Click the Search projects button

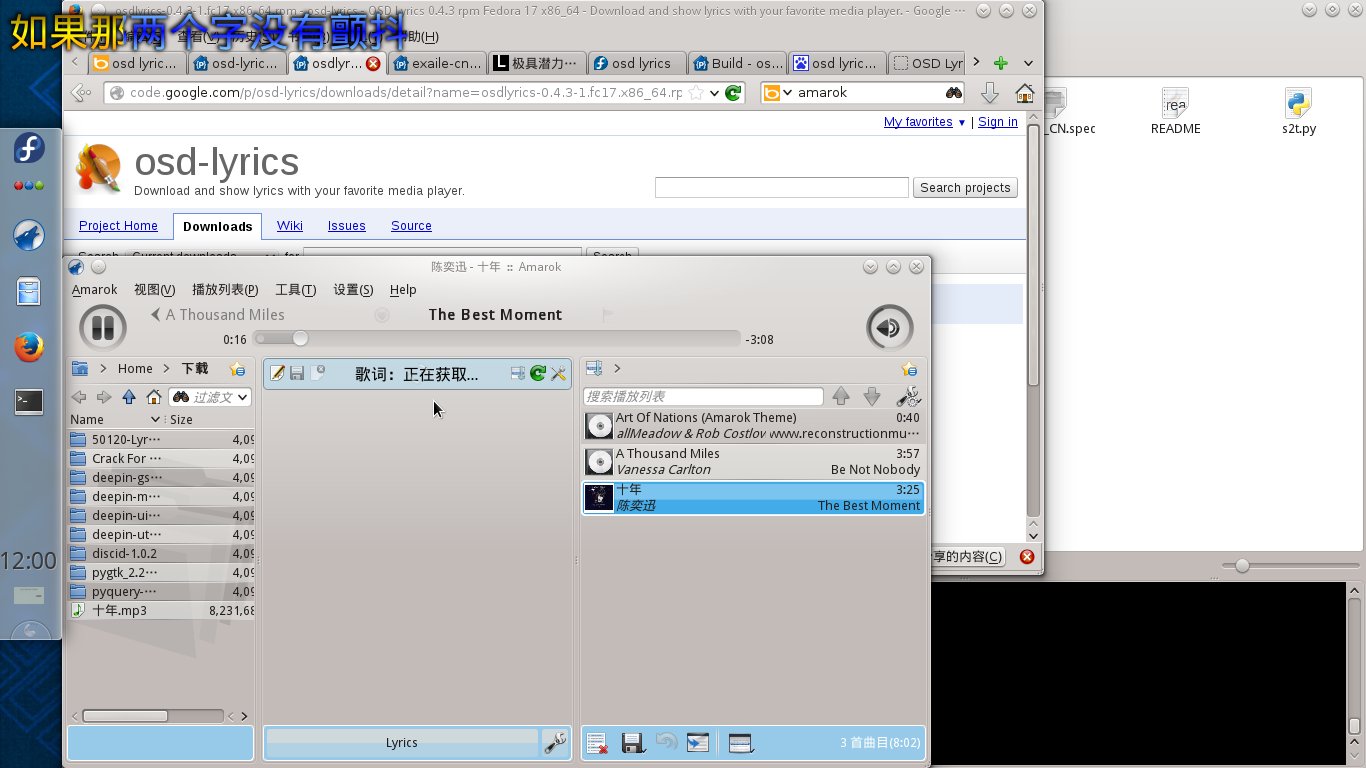click(965, 188)
